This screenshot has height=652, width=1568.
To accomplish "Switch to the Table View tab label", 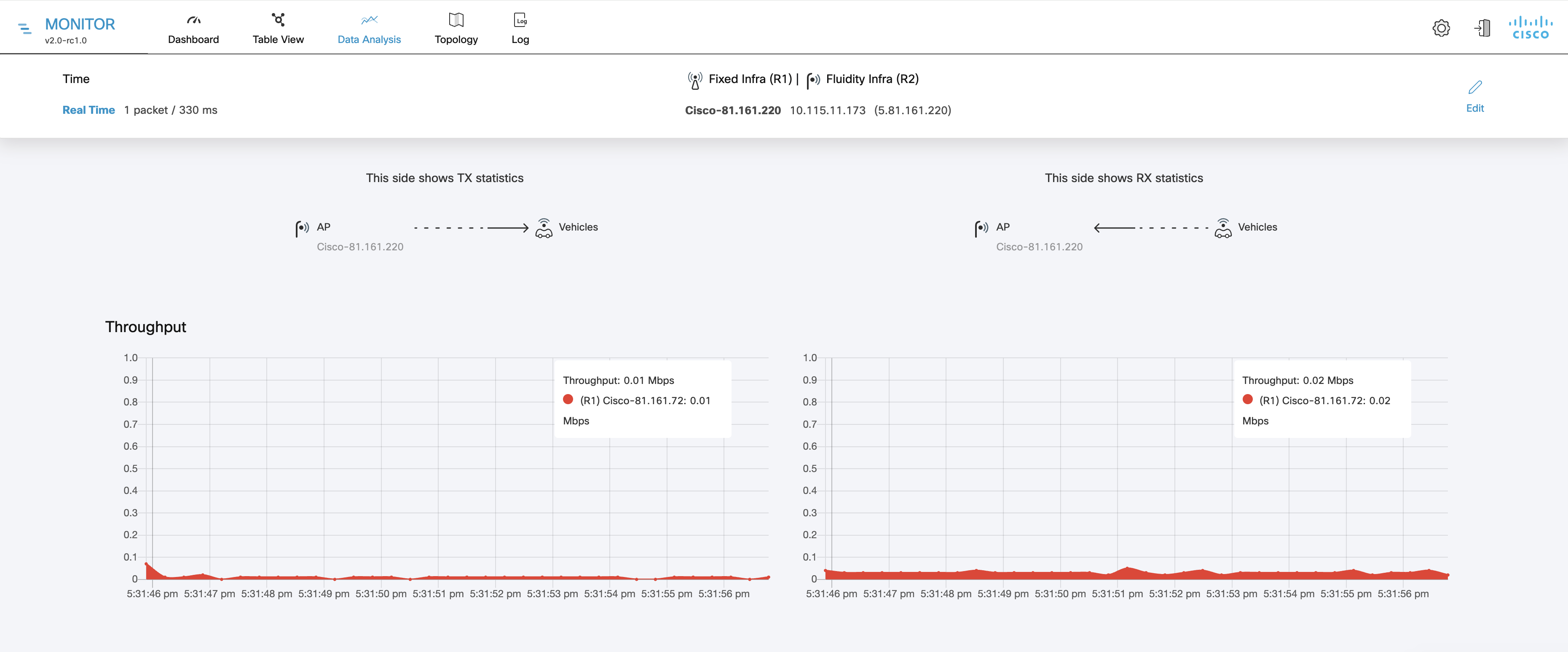I will pos(278,40).
